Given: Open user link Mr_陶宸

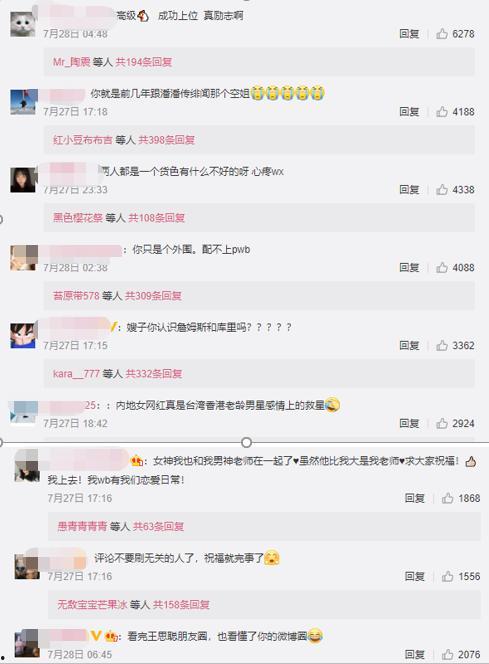Looking at the screenshot, I should (x=72, y=62).
